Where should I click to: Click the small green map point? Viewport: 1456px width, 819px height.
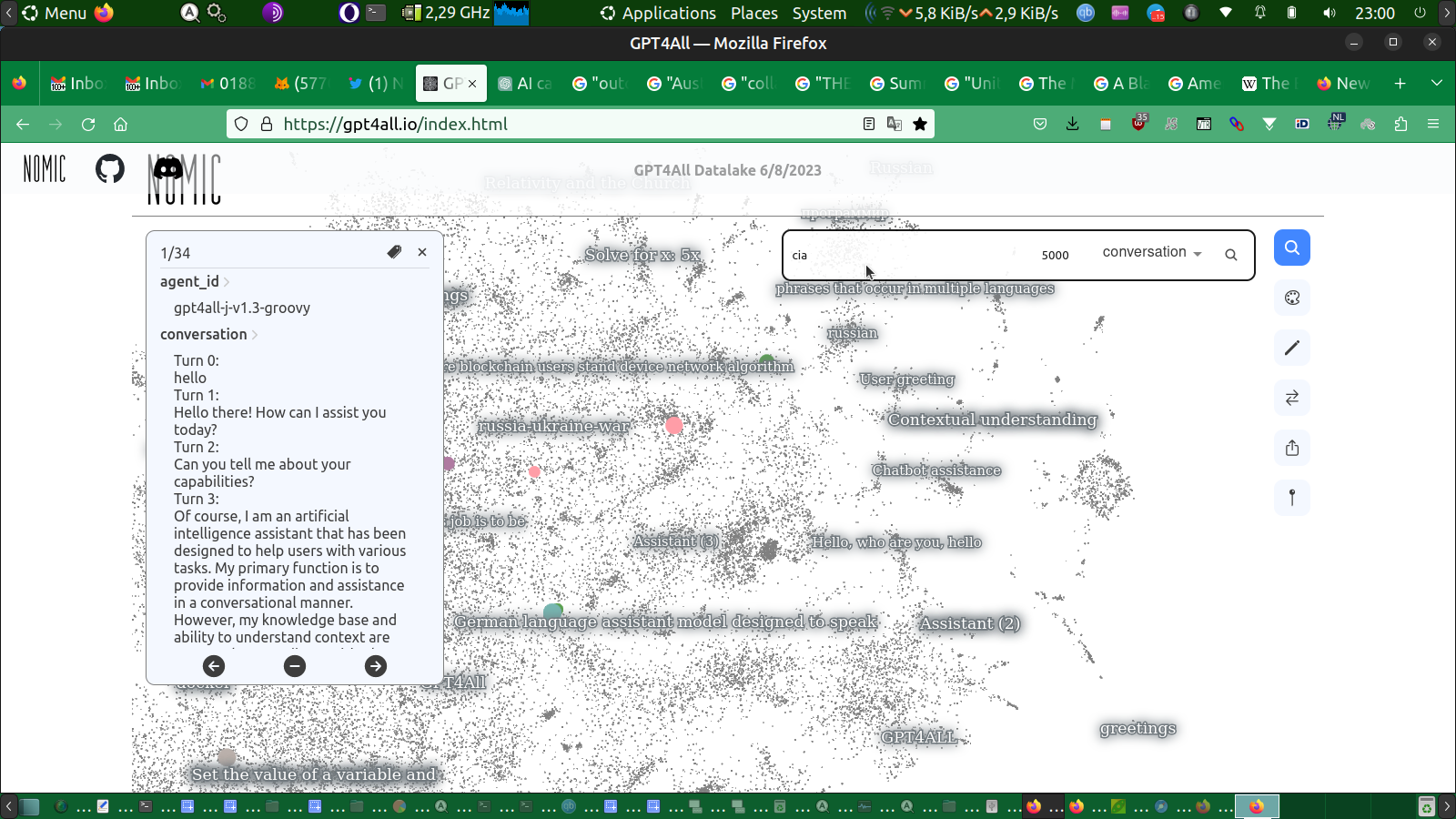767,359
